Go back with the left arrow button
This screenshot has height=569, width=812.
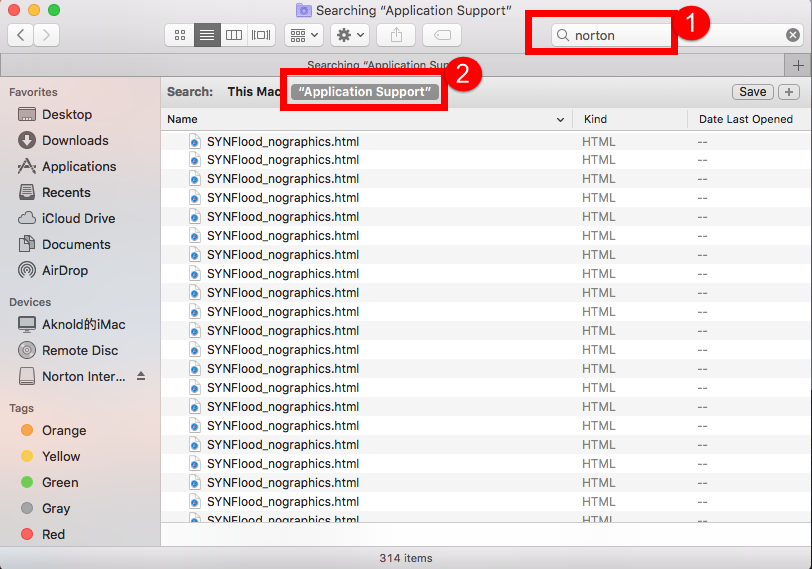[21, 35]
